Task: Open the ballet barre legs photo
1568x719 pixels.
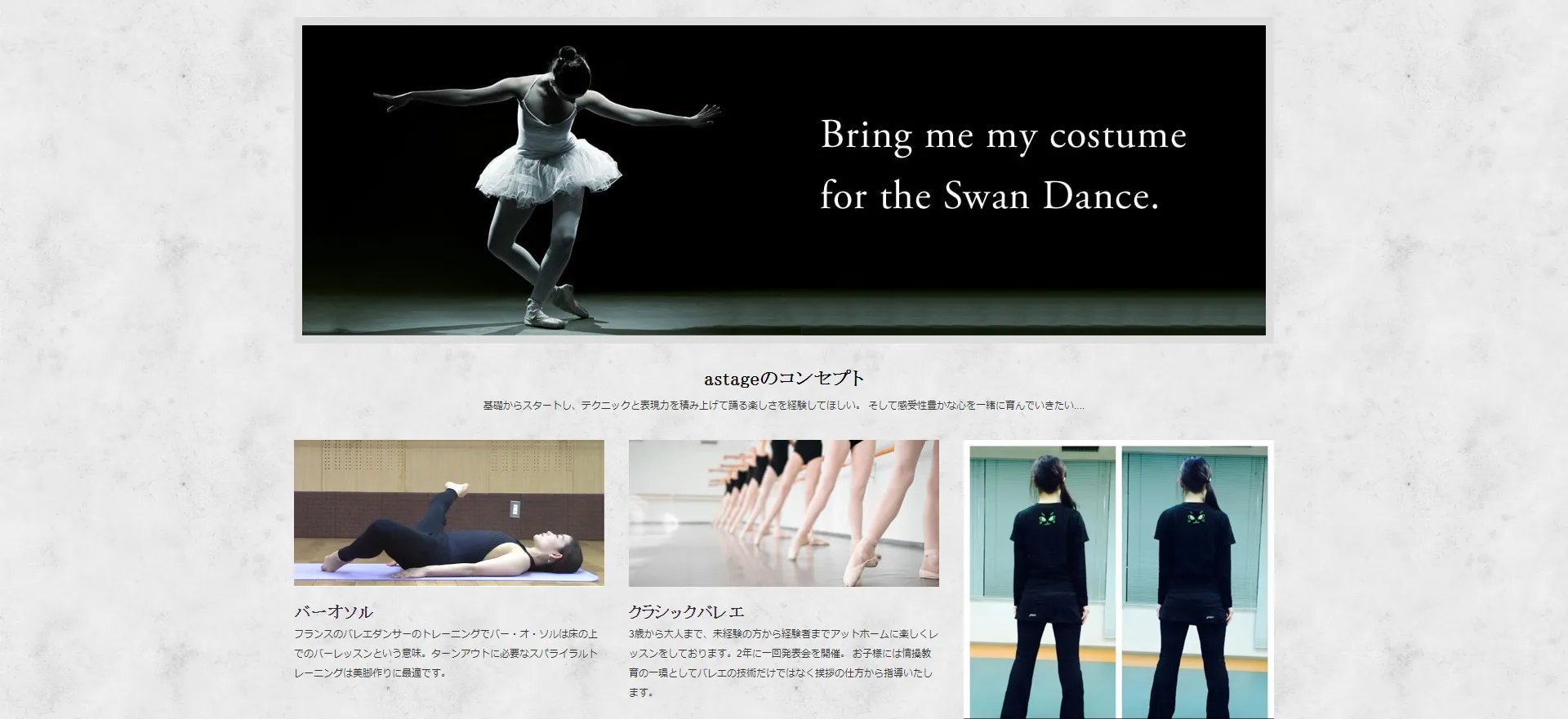Action: 783,513
